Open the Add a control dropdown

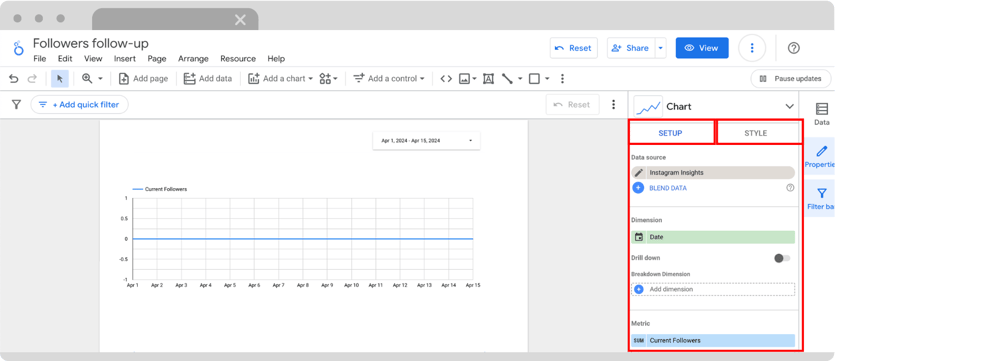click(388, 79)
